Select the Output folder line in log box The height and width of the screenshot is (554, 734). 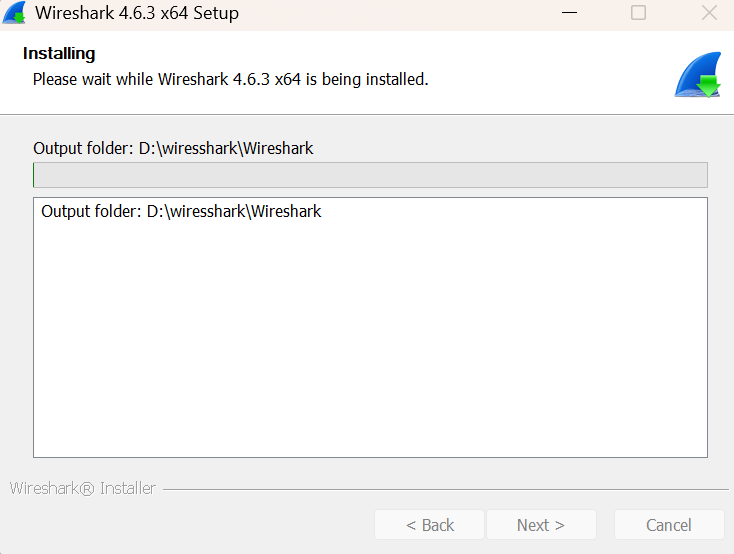tap(181, 211)
